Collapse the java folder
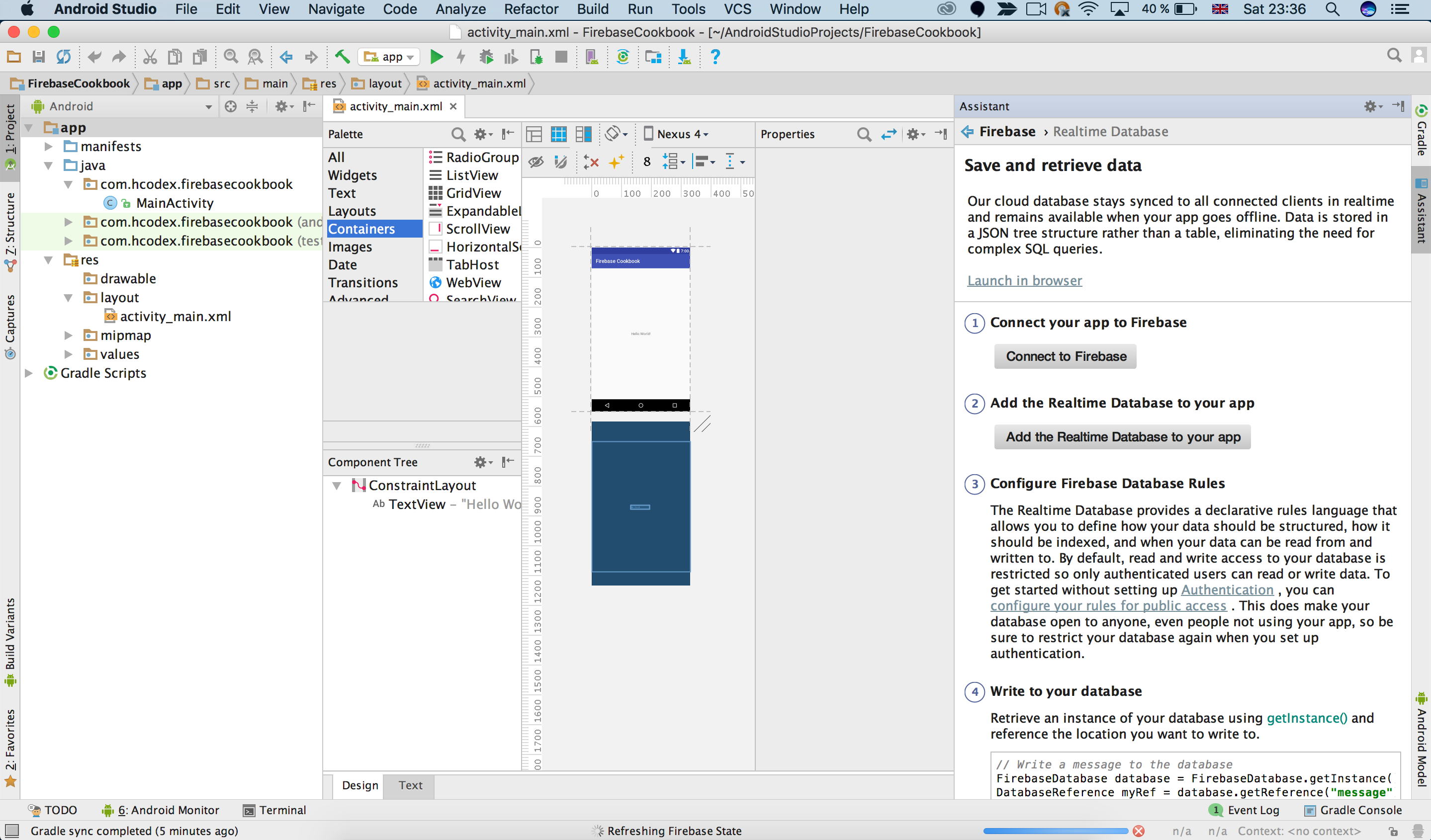This screenshot has height=840, width=1431. pyautogui.click(x=49, y=166)
